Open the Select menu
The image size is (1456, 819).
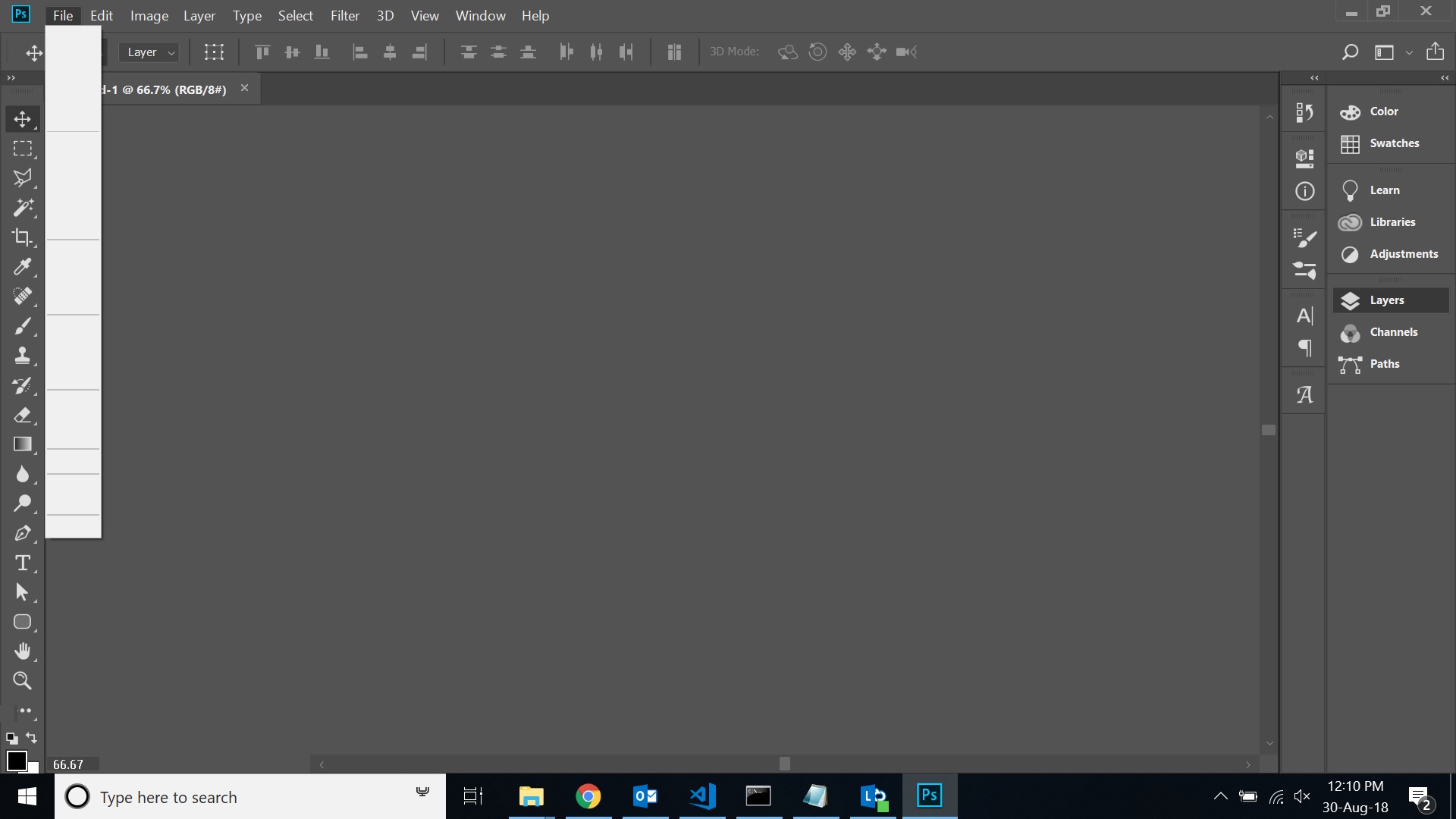coord(295,15)
